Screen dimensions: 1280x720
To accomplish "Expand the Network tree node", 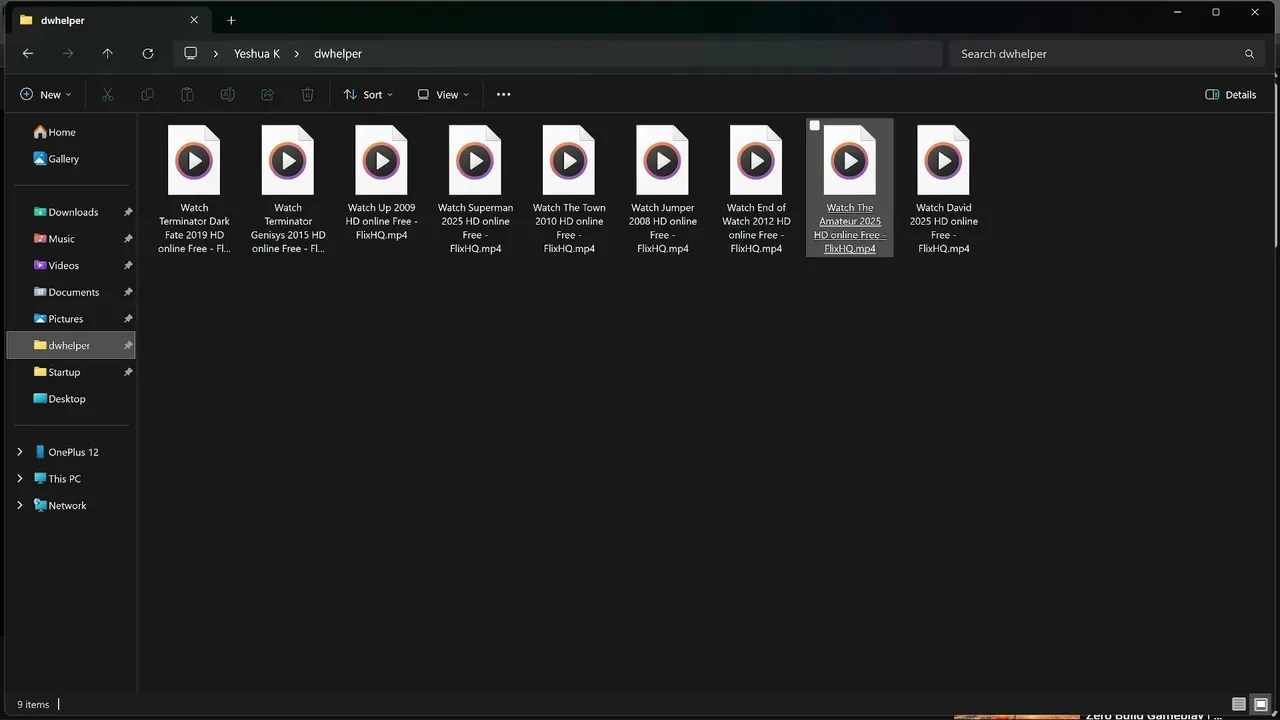I will coord(19,505).
